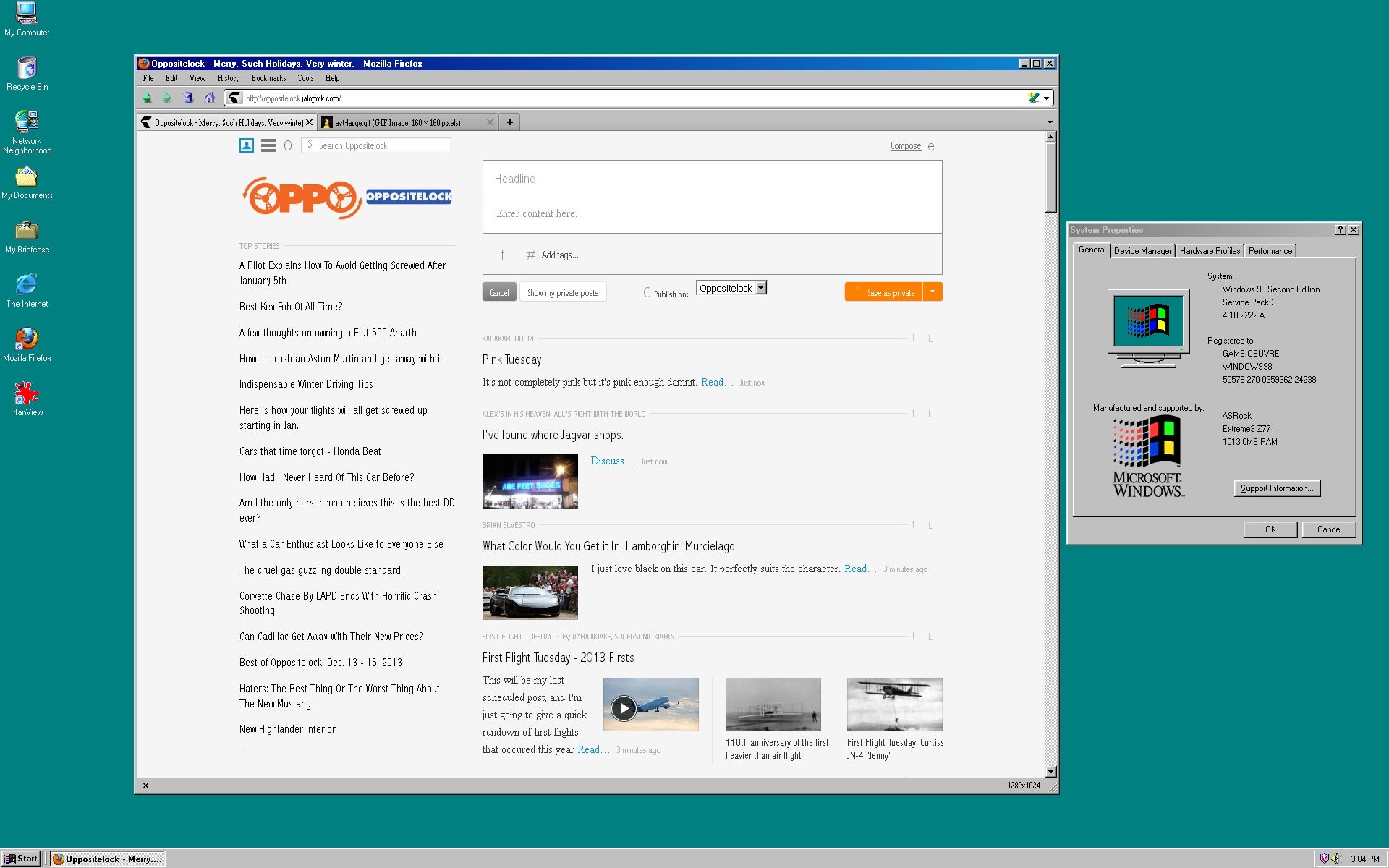
Task: Switch to Performance tab in System Properties
Action: click(x=1270, y=251)
